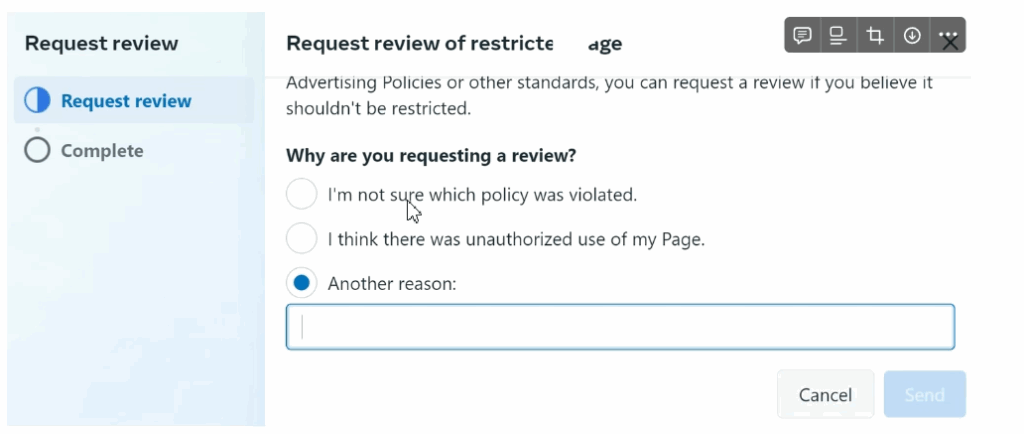1024x434 pixels.
Task: Select the crop tool icon
Action: [x=875, y=36]
